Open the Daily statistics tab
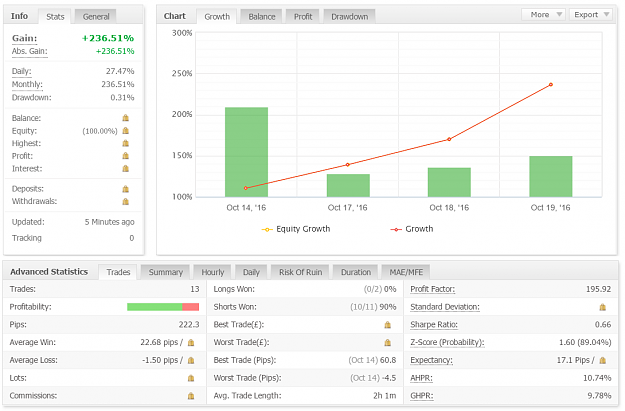 [251, 272]
